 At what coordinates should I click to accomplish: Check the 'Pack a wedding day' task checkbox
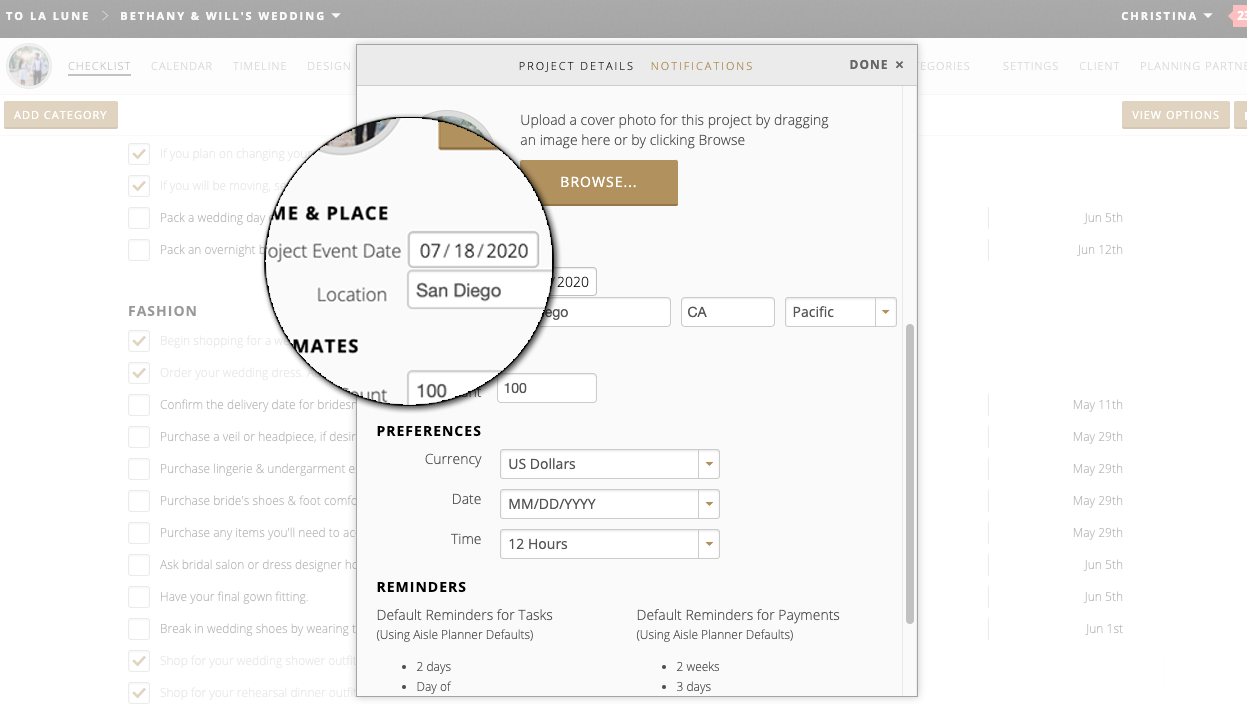(139, 218)
